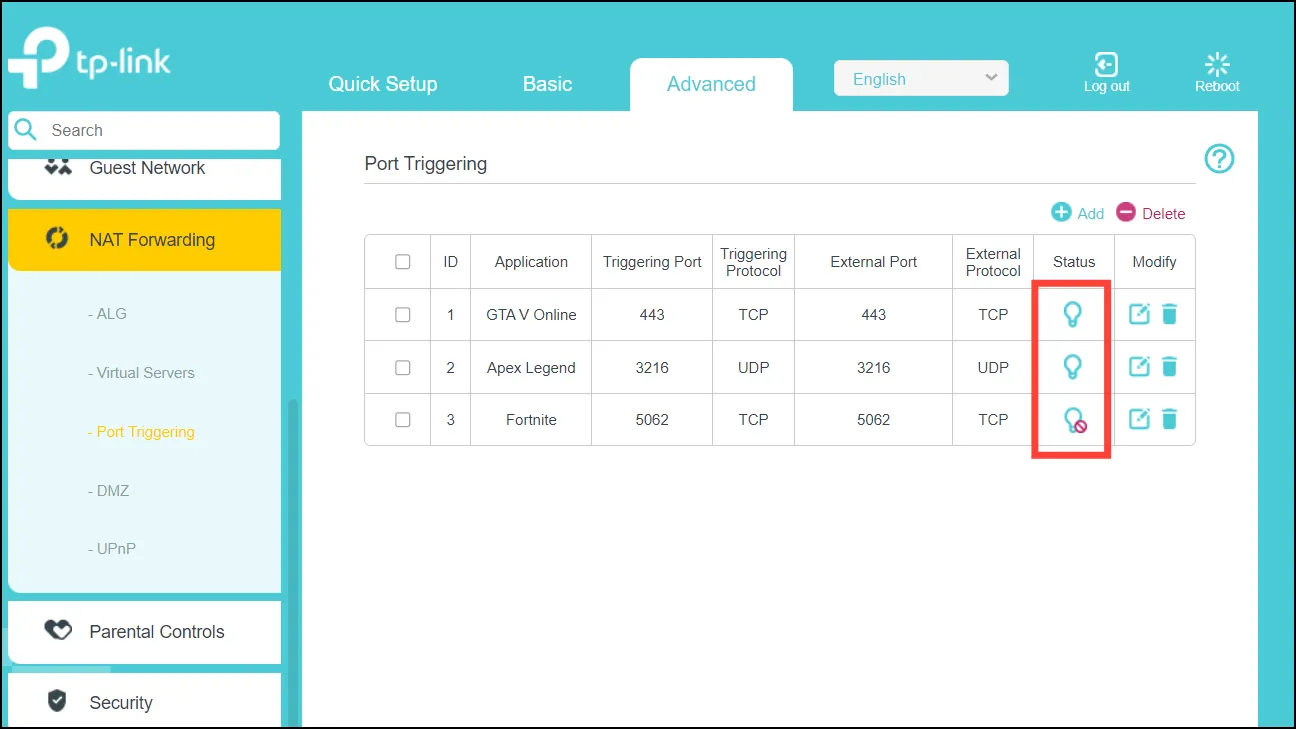Open the English language dropdown
This screenshot has height=729, width=1296.
pyautogui.click(x=921, y=78)
